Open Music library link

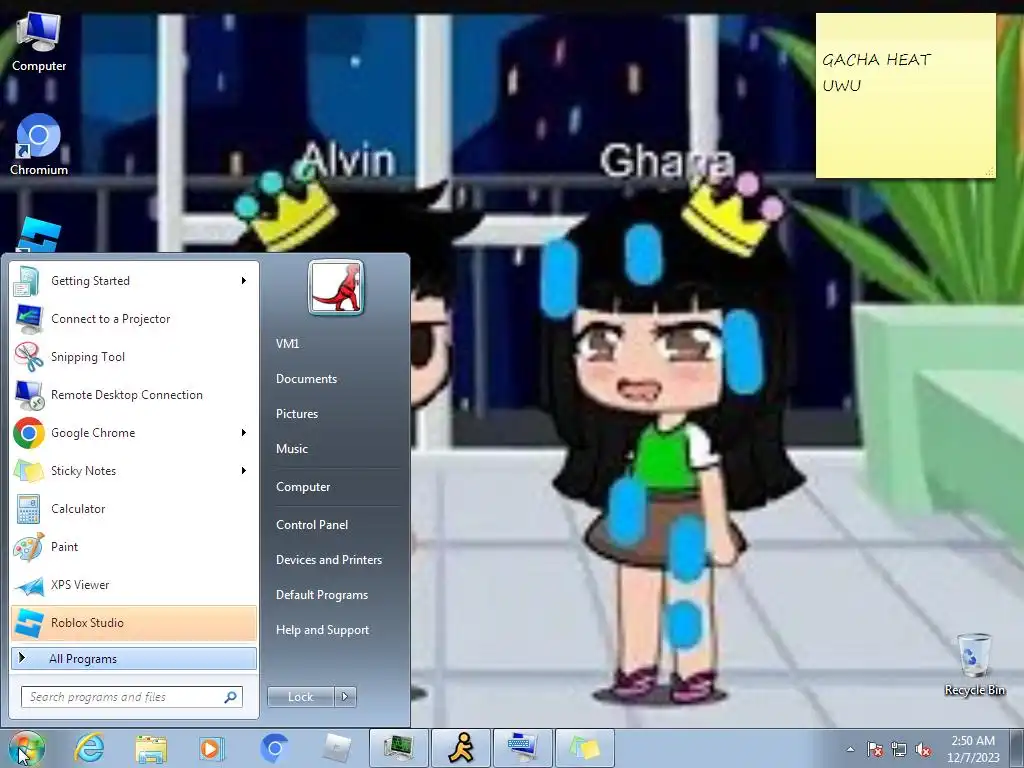pyautogui.click(x=292, y=449)
